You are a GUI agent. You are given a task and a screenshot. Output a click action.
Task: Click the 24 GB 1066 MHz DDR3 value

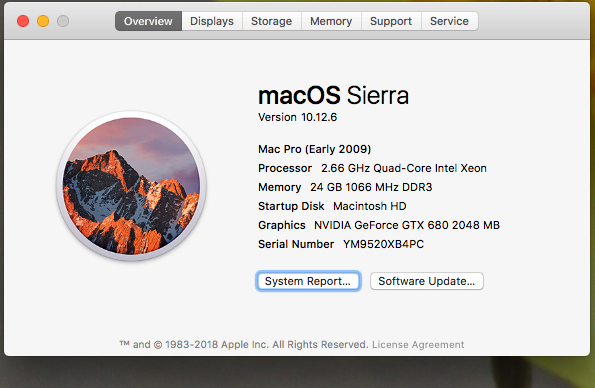pyautogui.click(x=371, y=187)
